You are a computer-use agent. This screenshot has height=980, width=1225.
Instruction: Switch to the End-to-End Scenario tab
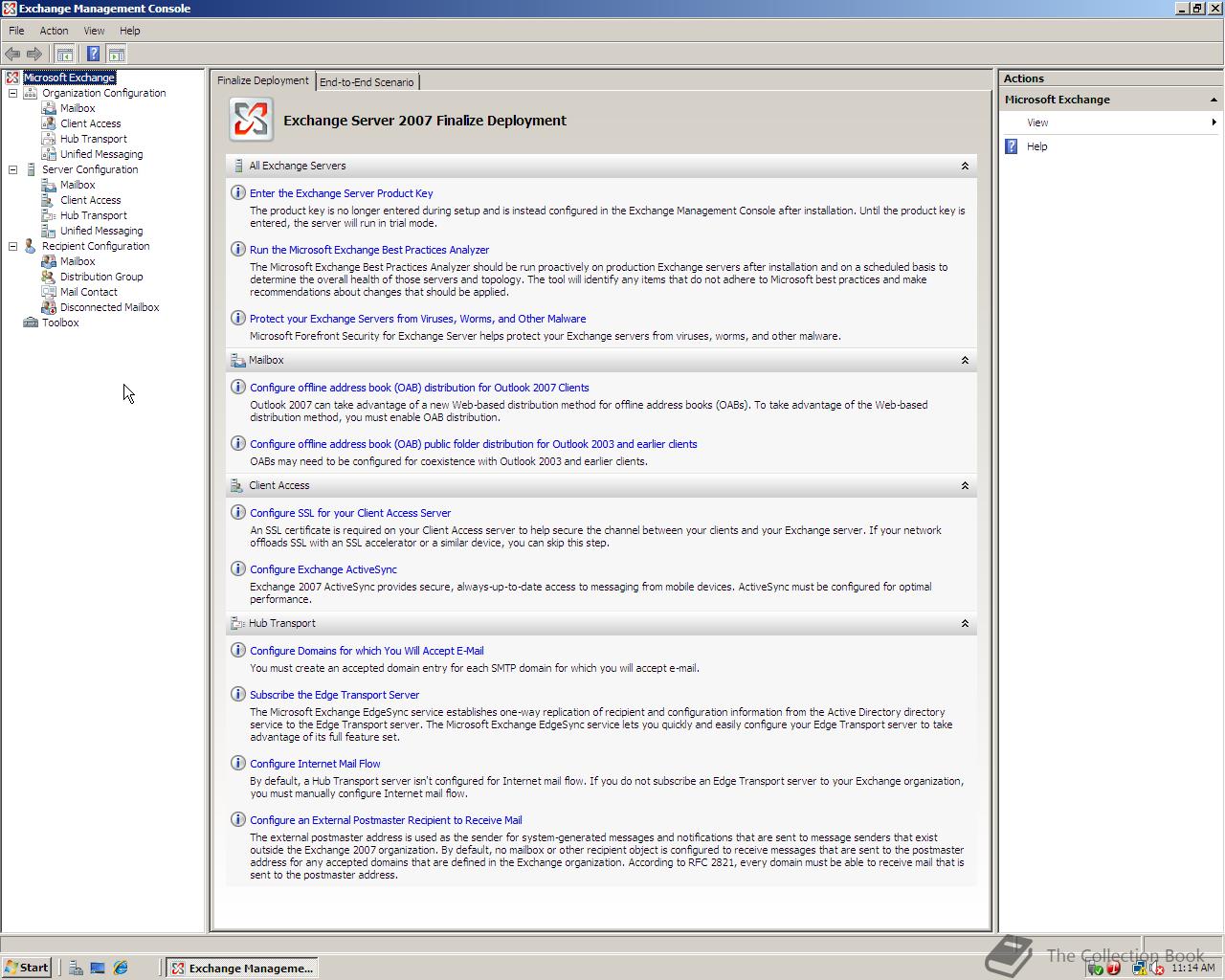(x=367, y=82)
